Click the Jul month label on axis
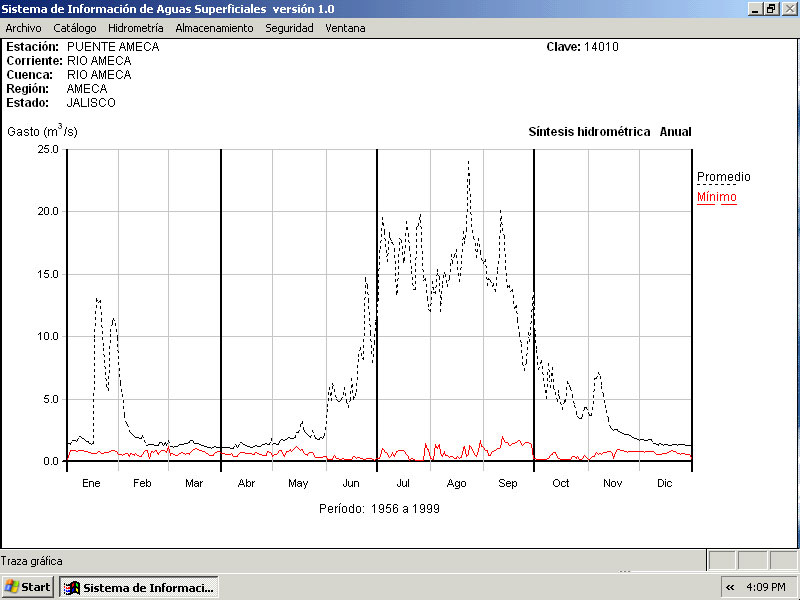Viewport: 800px width, 600px height. pos(403,483)
